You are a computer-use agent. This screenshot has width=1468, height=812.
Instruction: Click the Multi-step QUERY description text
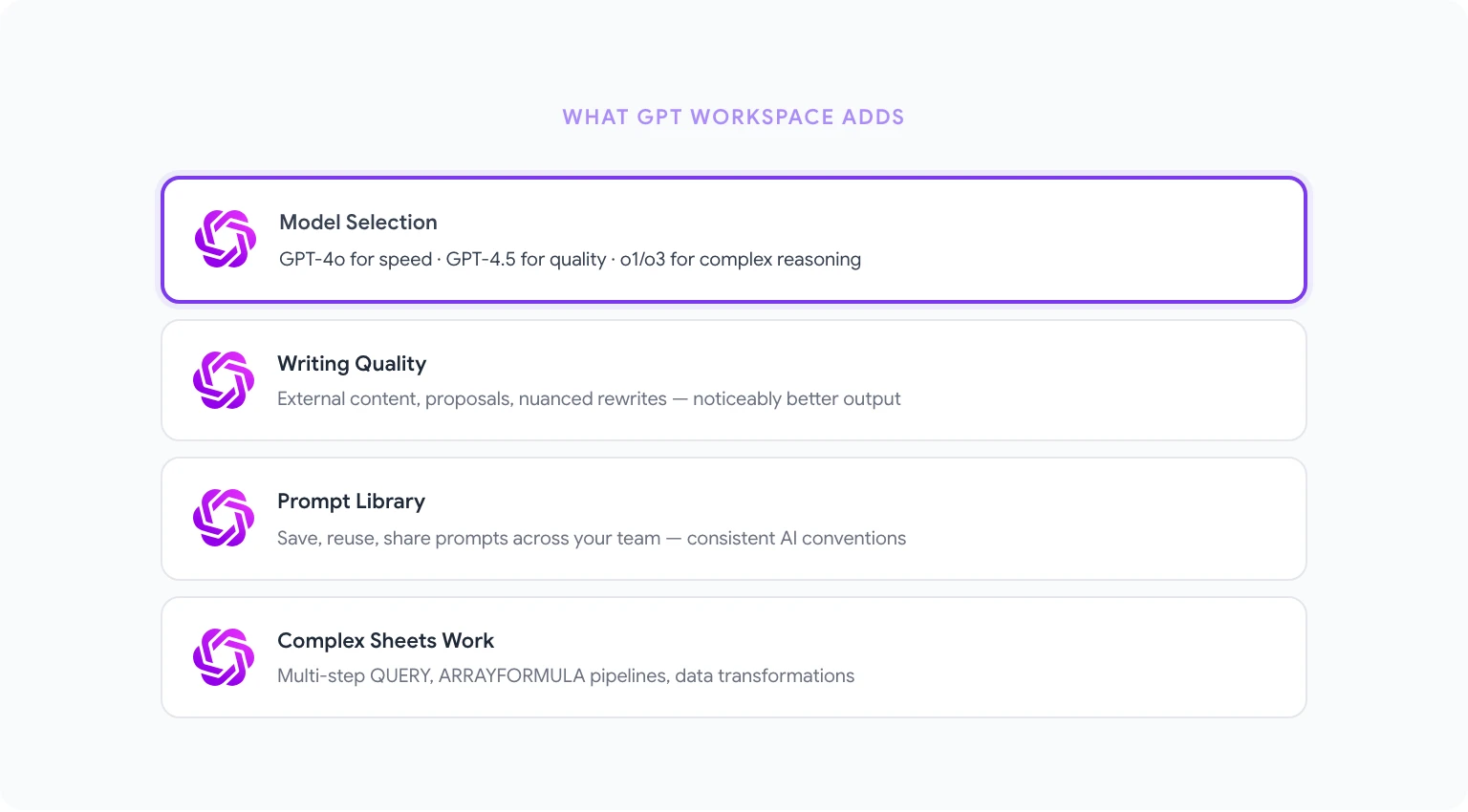[x=565, y=675]
